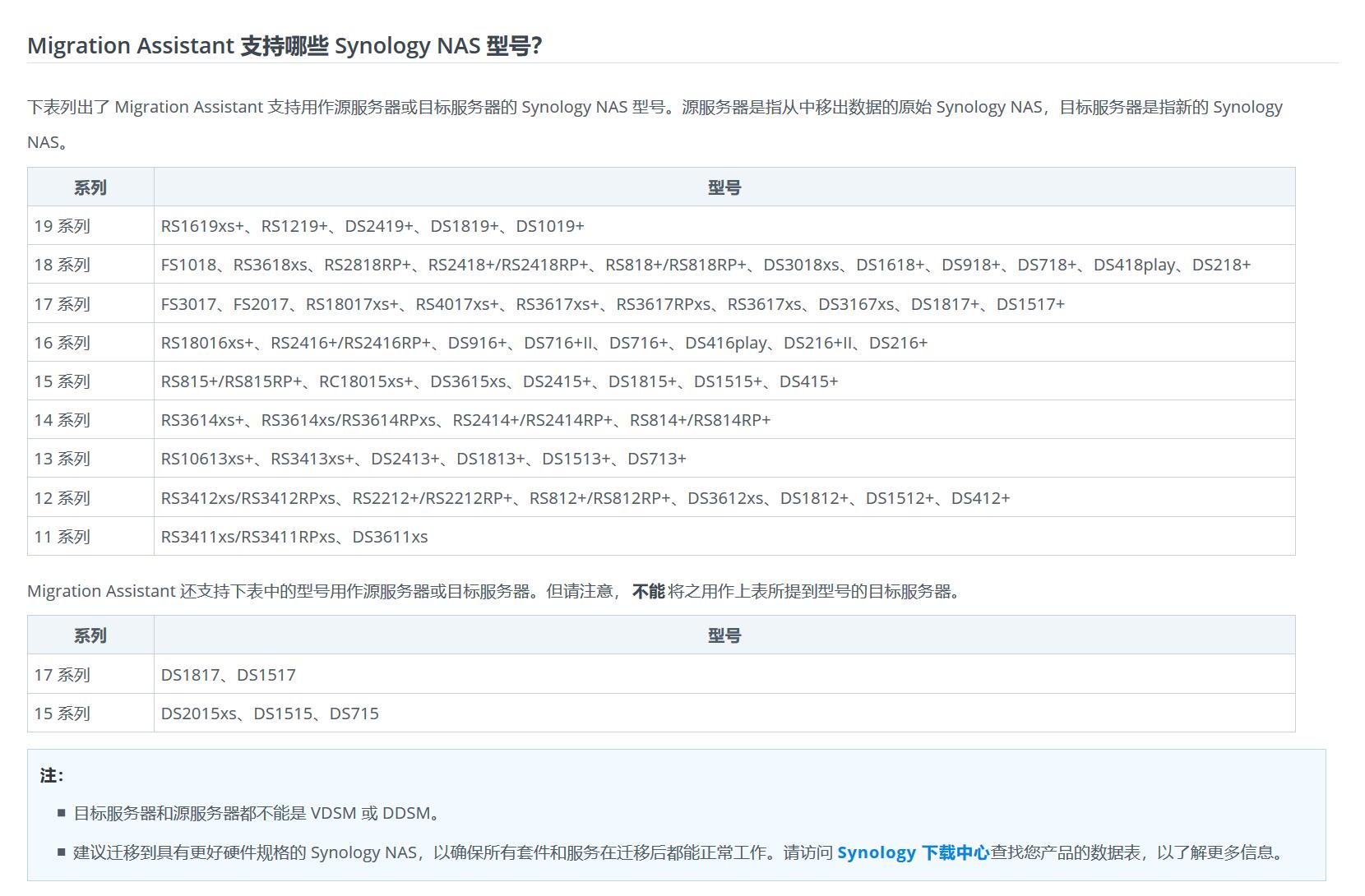The height and width of the screenshot is (896, 1365).
Task: Click the note recommending better hardware specs
Action: tap(680, 852)
